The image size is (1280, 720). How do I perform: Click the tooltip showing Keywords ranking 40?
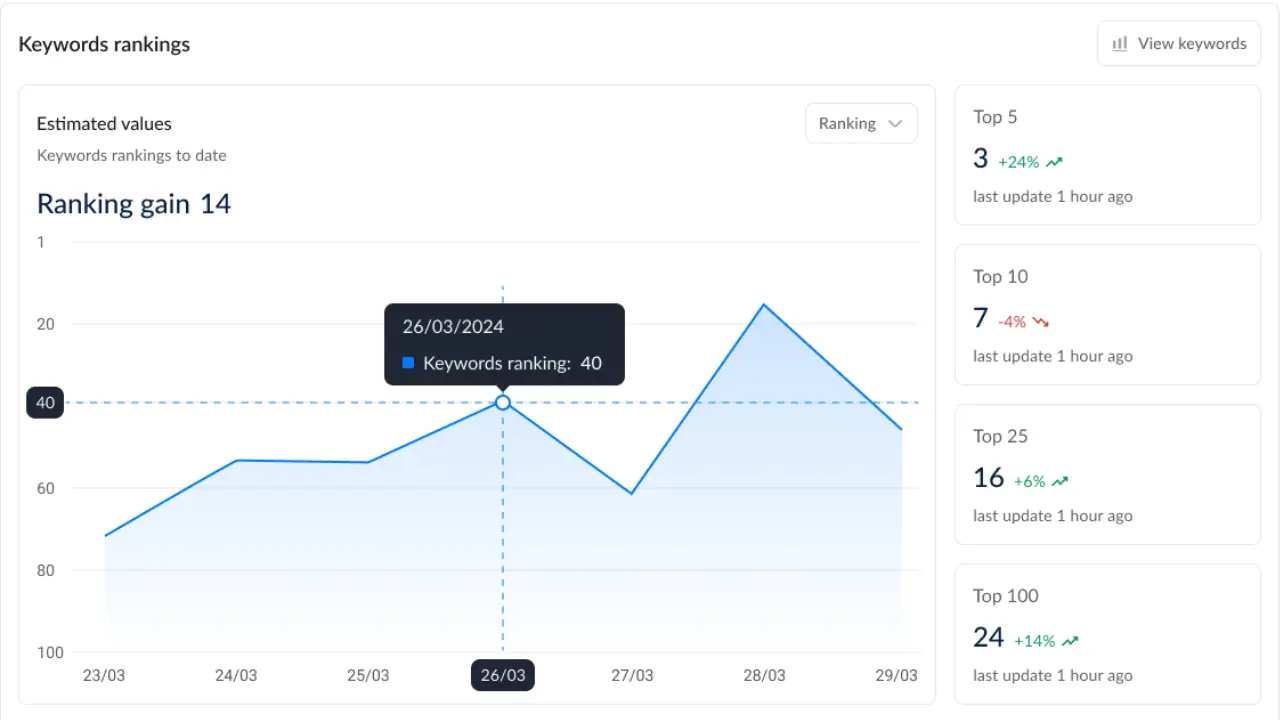click(503, 343)
